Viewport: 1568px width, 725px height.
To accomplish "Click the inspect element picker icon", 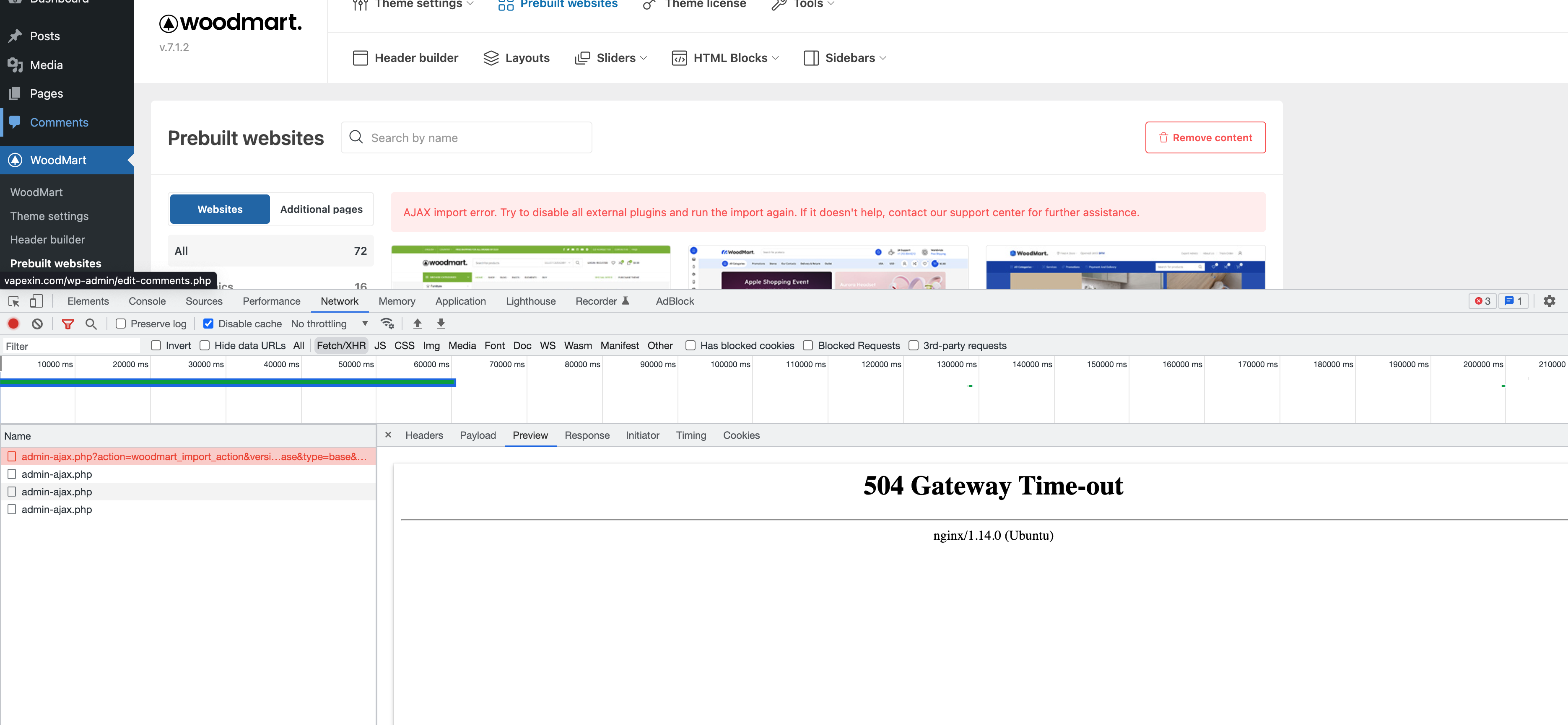I will [x=14, y=301].
